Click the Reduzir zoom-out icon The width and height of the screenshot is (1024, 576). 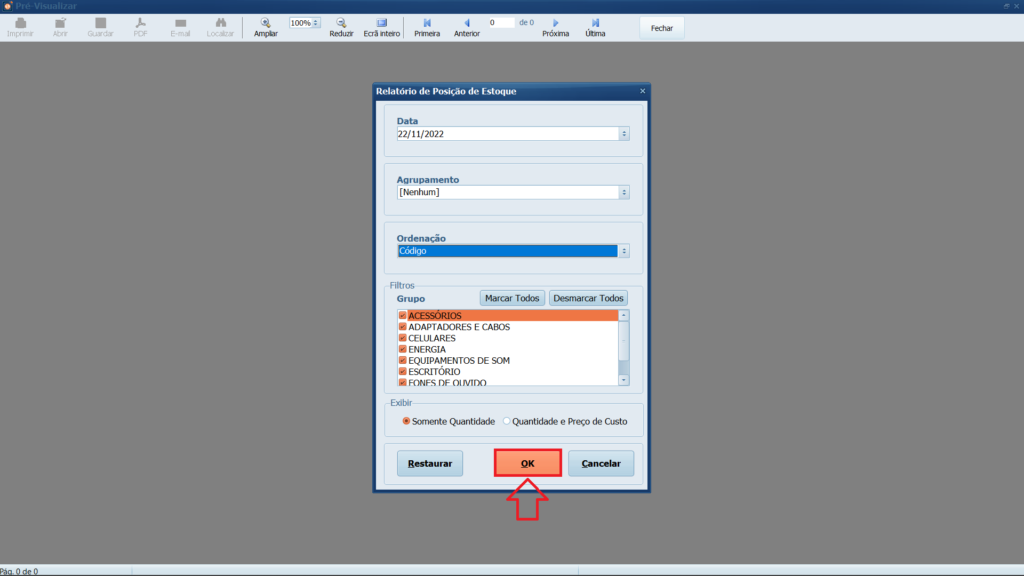[341, 22]
